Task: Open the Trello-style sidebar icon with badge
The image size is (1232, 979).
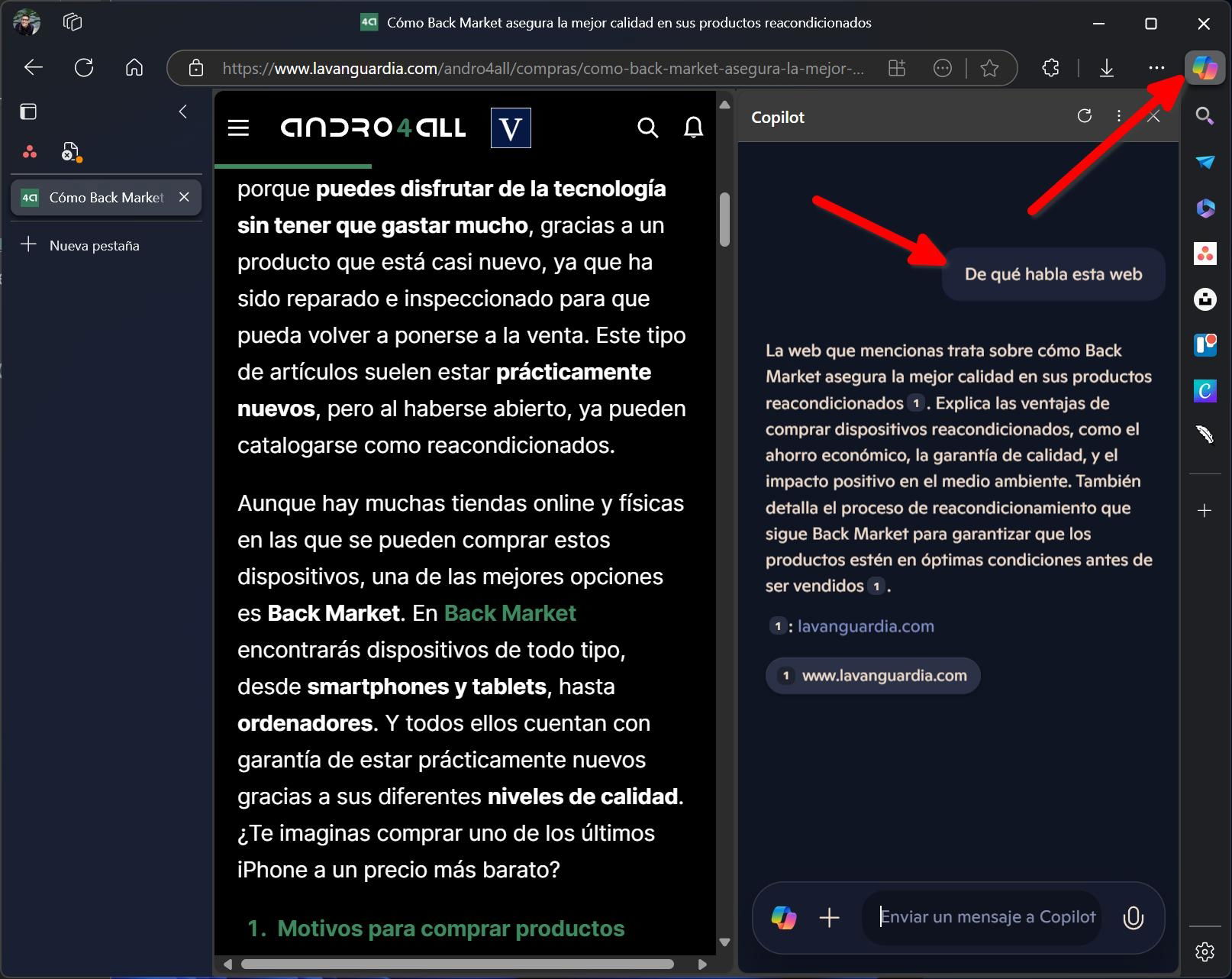Action: (x=1205, y=345)
